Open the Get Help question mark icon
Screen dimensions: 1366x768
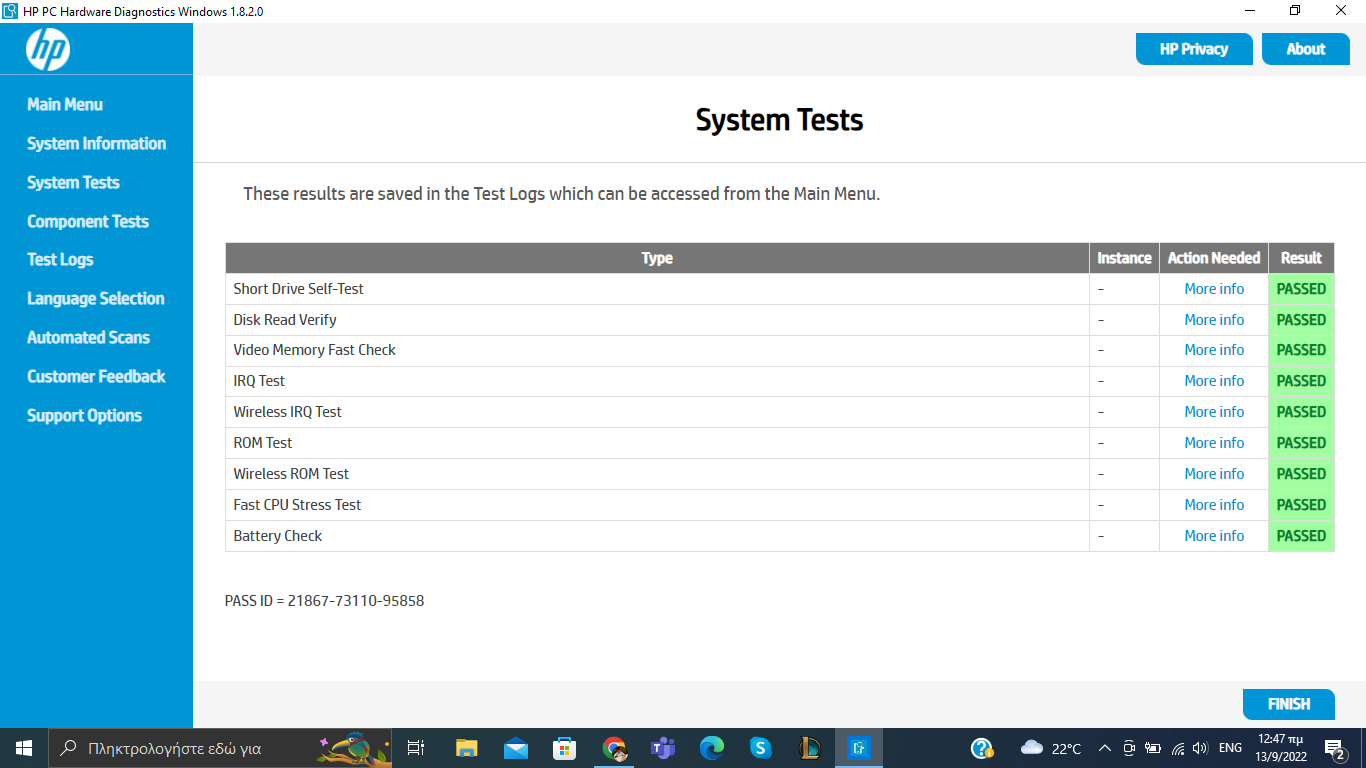(982, 748)
